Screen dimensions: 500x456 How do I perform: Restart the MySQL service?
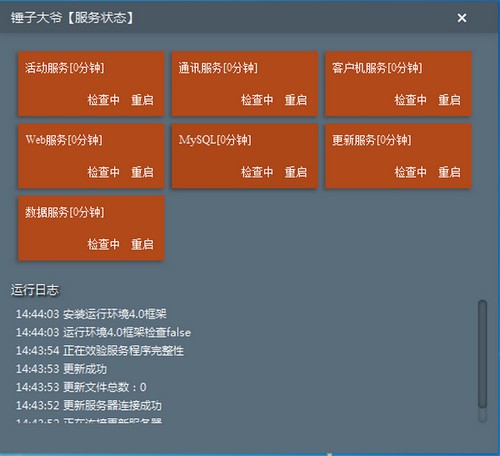pyautogui.click(x=296, y=172)
